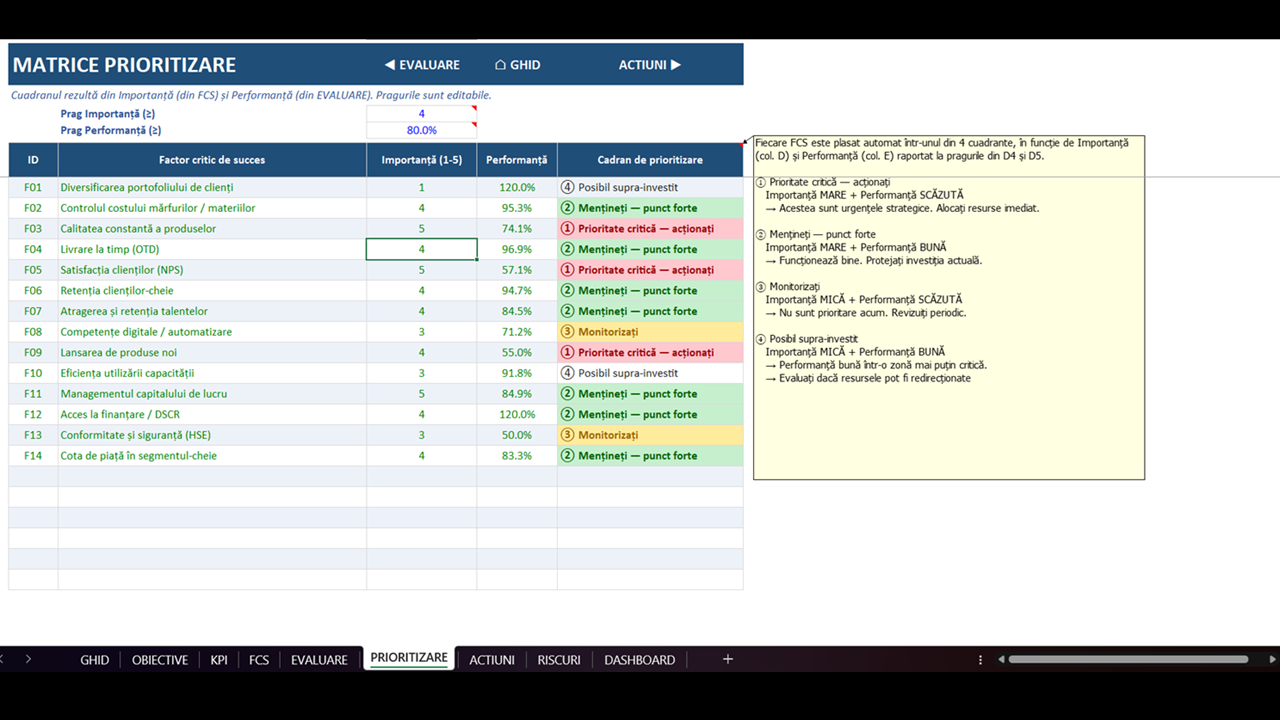Click the GHID home navigation button

[x=518, y=65]
